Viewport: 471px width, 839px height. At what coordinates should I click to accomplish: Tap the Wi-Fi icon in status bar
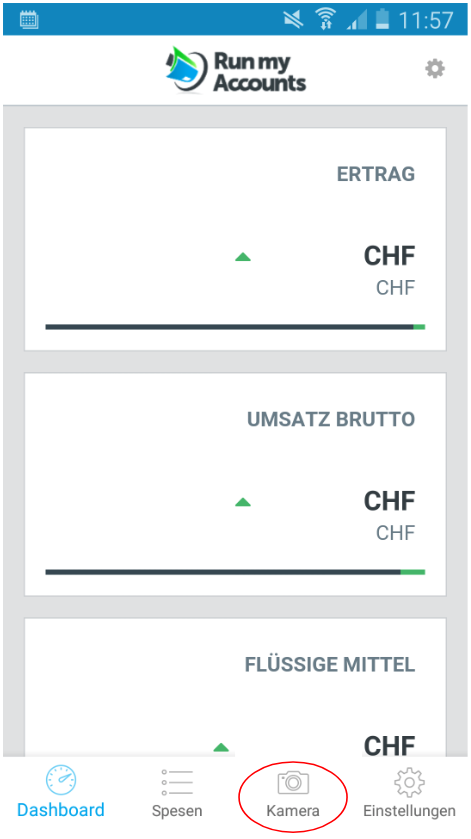(x=324, y=20)
